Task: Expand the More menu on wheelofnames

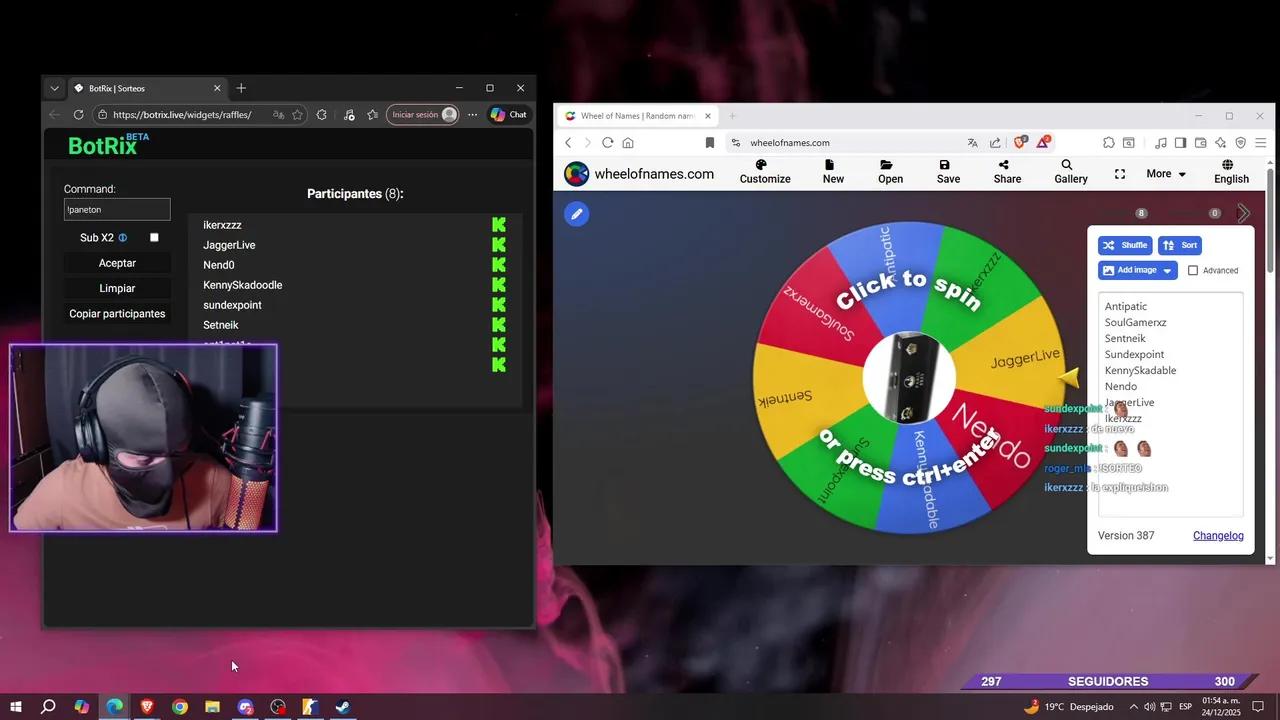Action: point(1166,174)
